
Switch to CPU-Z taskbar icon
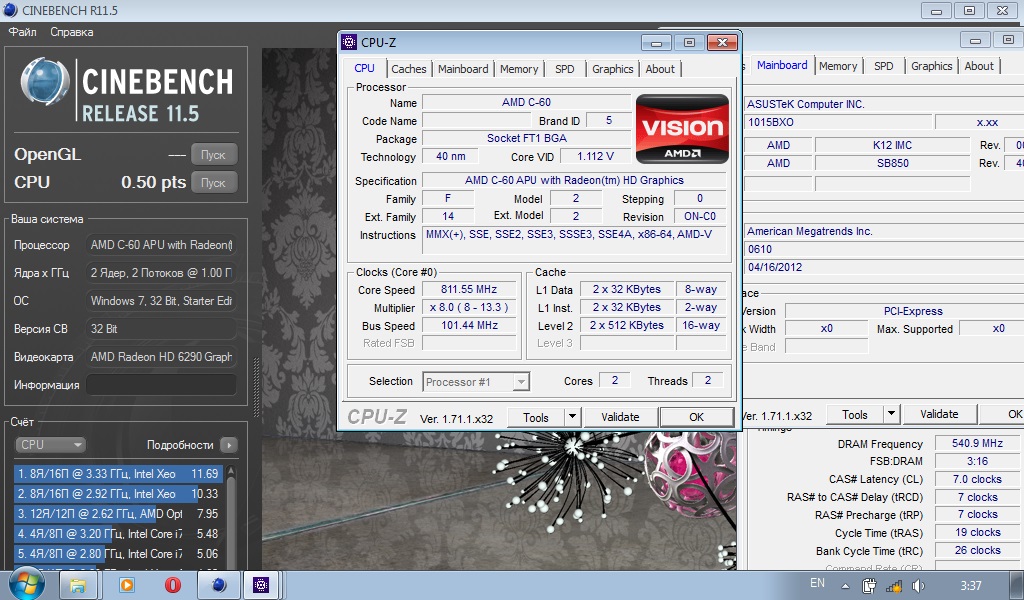[261, 585]
